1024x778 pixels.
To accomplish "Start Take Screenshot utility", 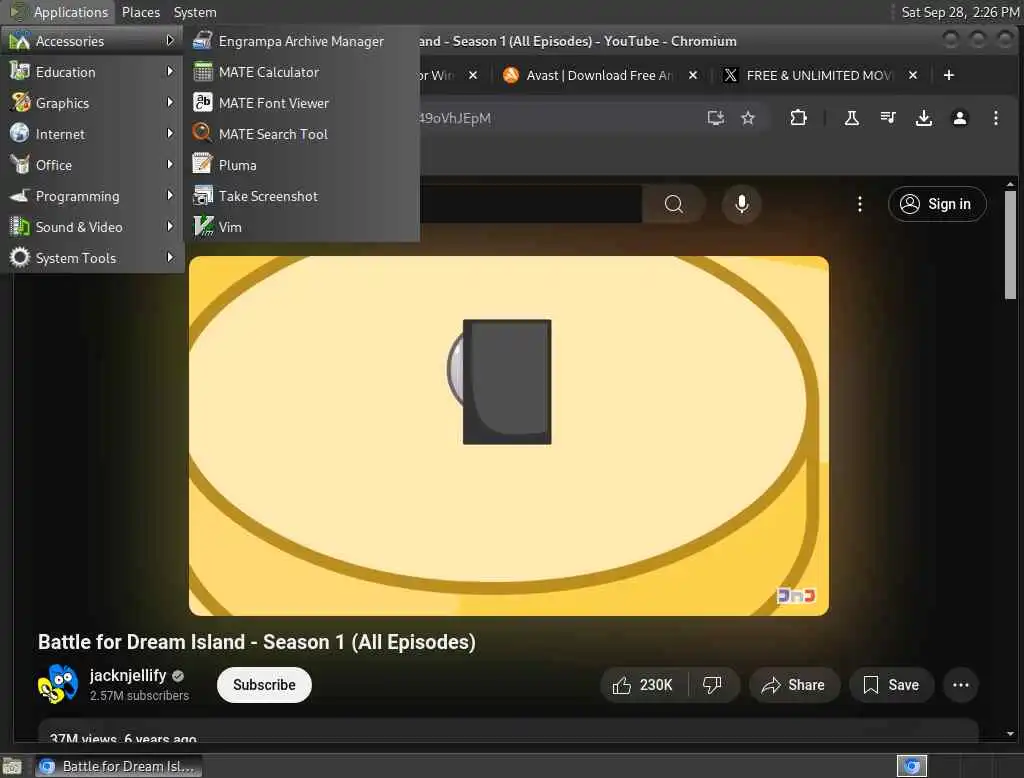I will click(301, 196).
